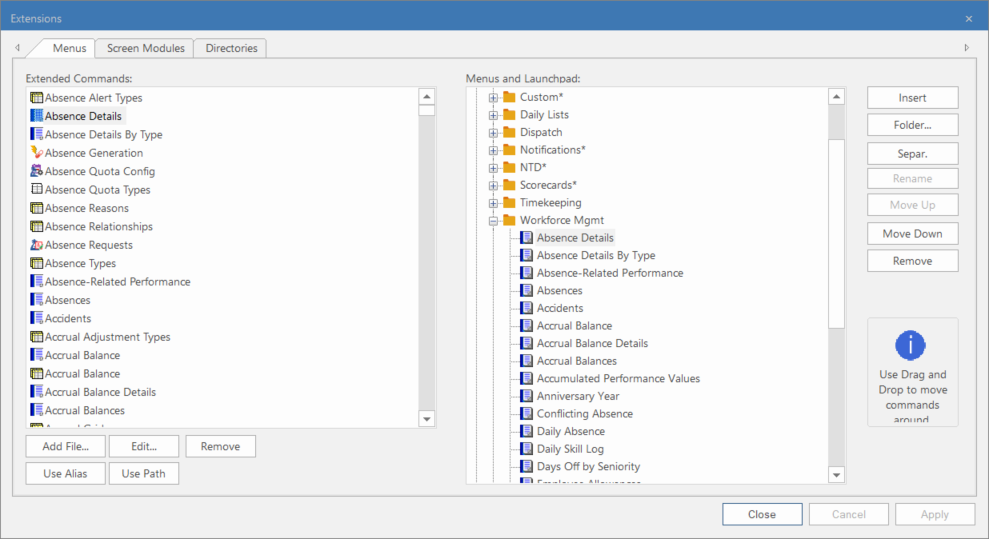989x539 pixels.
Task: Click the Use Path button
Action: click(144, 473)
